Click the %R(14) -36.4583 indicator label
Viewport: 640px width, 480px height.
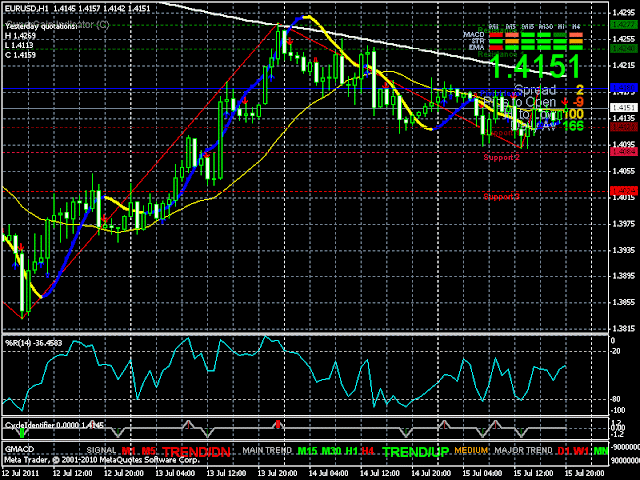tap(33, 343)
